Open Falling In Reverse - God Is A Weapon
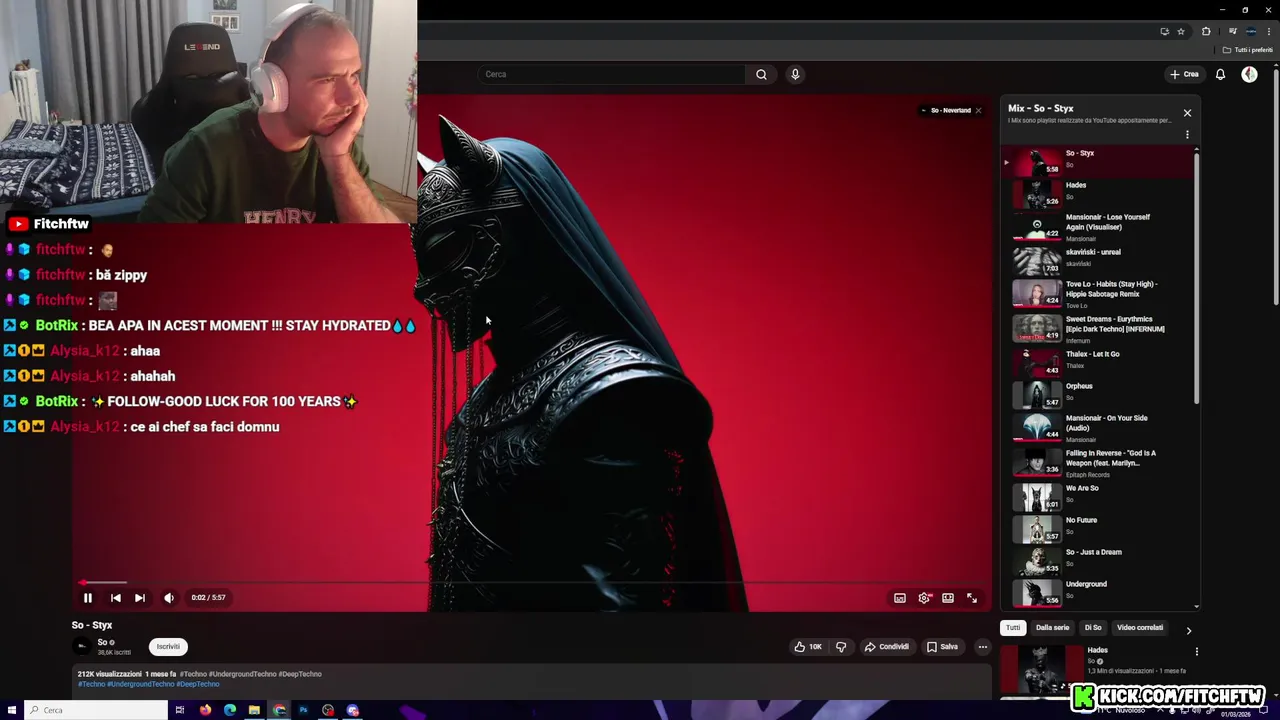Viewport: 1280px width, 720px height. (1100, 462)
